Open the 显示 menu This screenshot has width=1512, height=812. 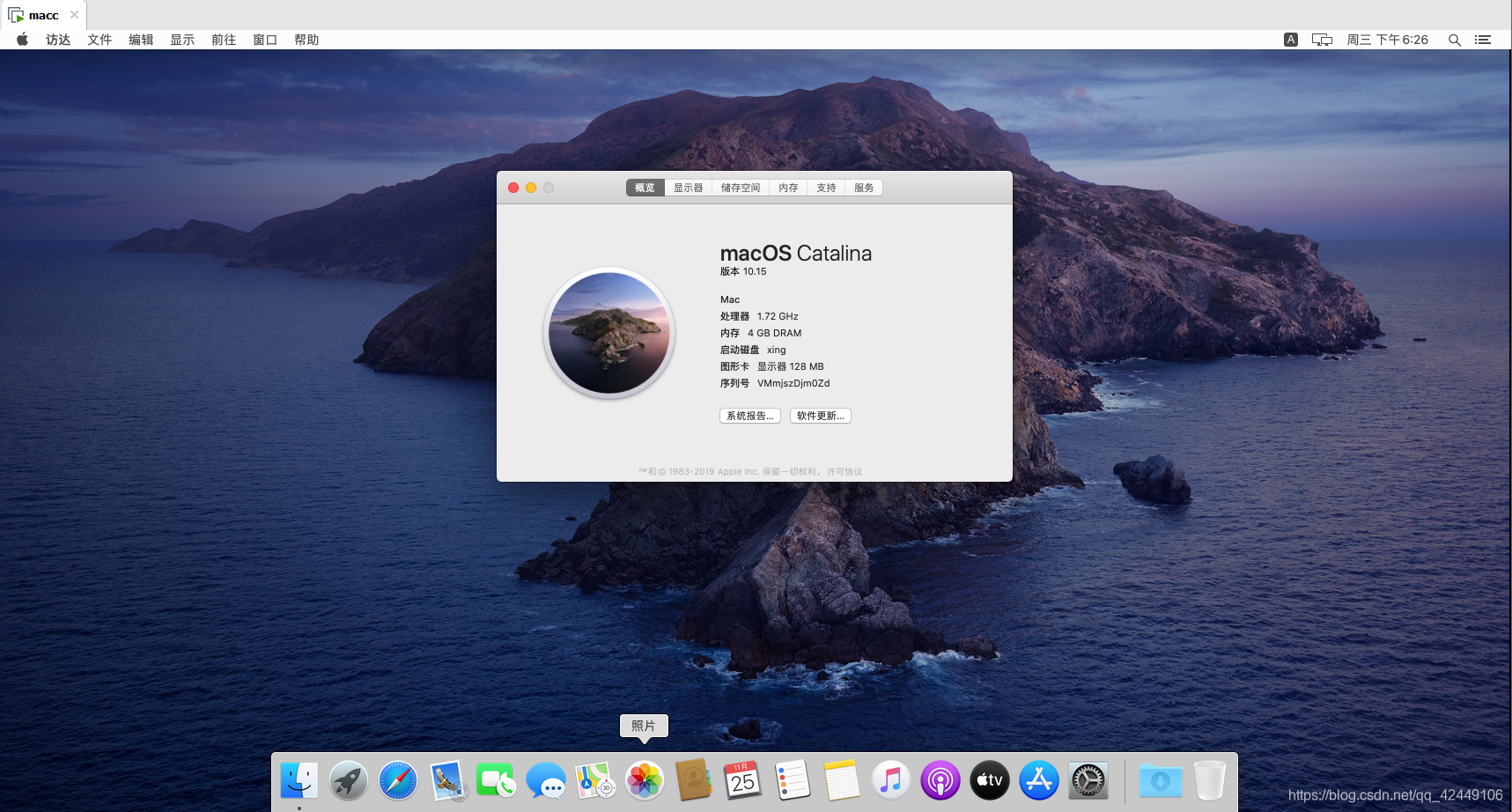tap(182, 40)
